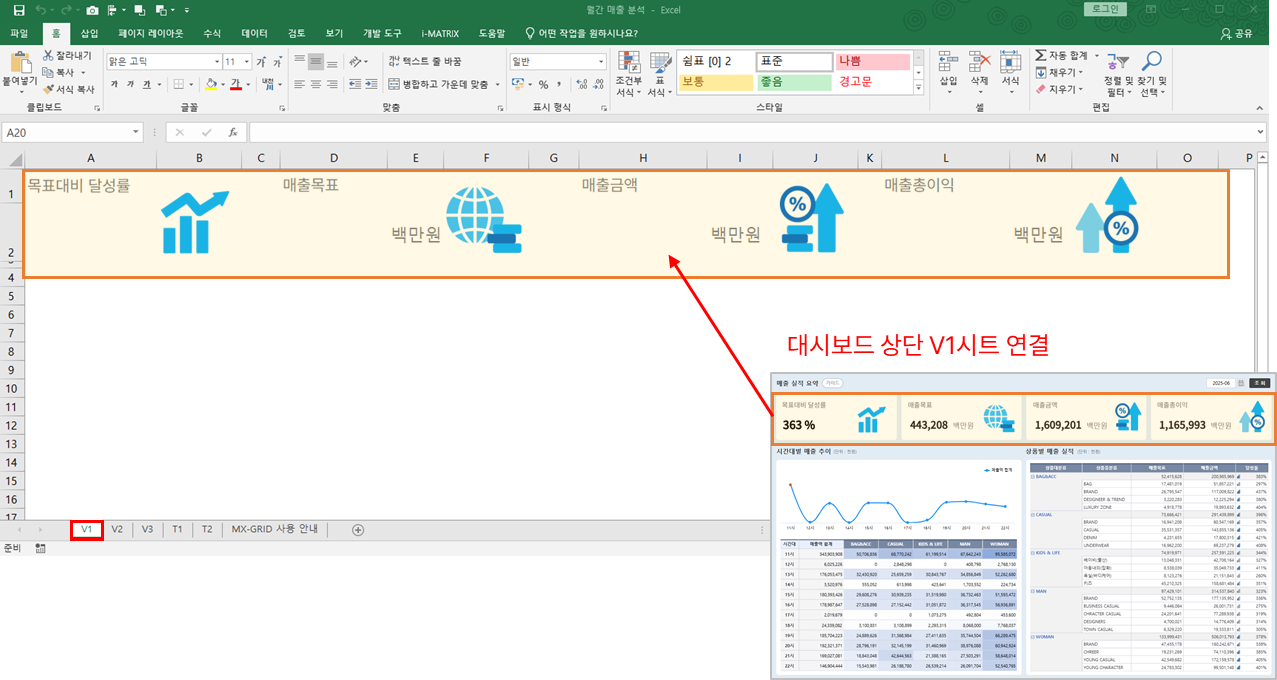Click the 공유 (Share) button
Viewport: 1277px width, 680px height.
(1236, 33)
